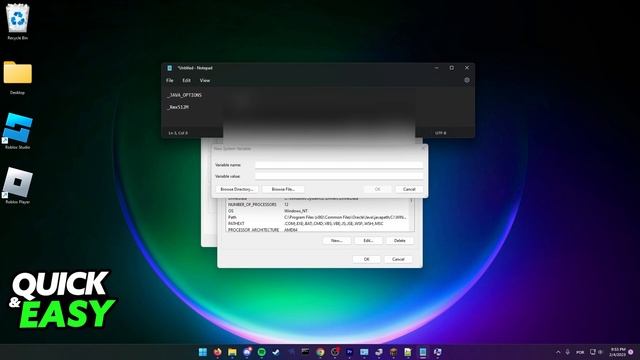The width and height of the screenshot is (640, 360).
Task: Click Delete under system variables list
Action: point(400,241)
